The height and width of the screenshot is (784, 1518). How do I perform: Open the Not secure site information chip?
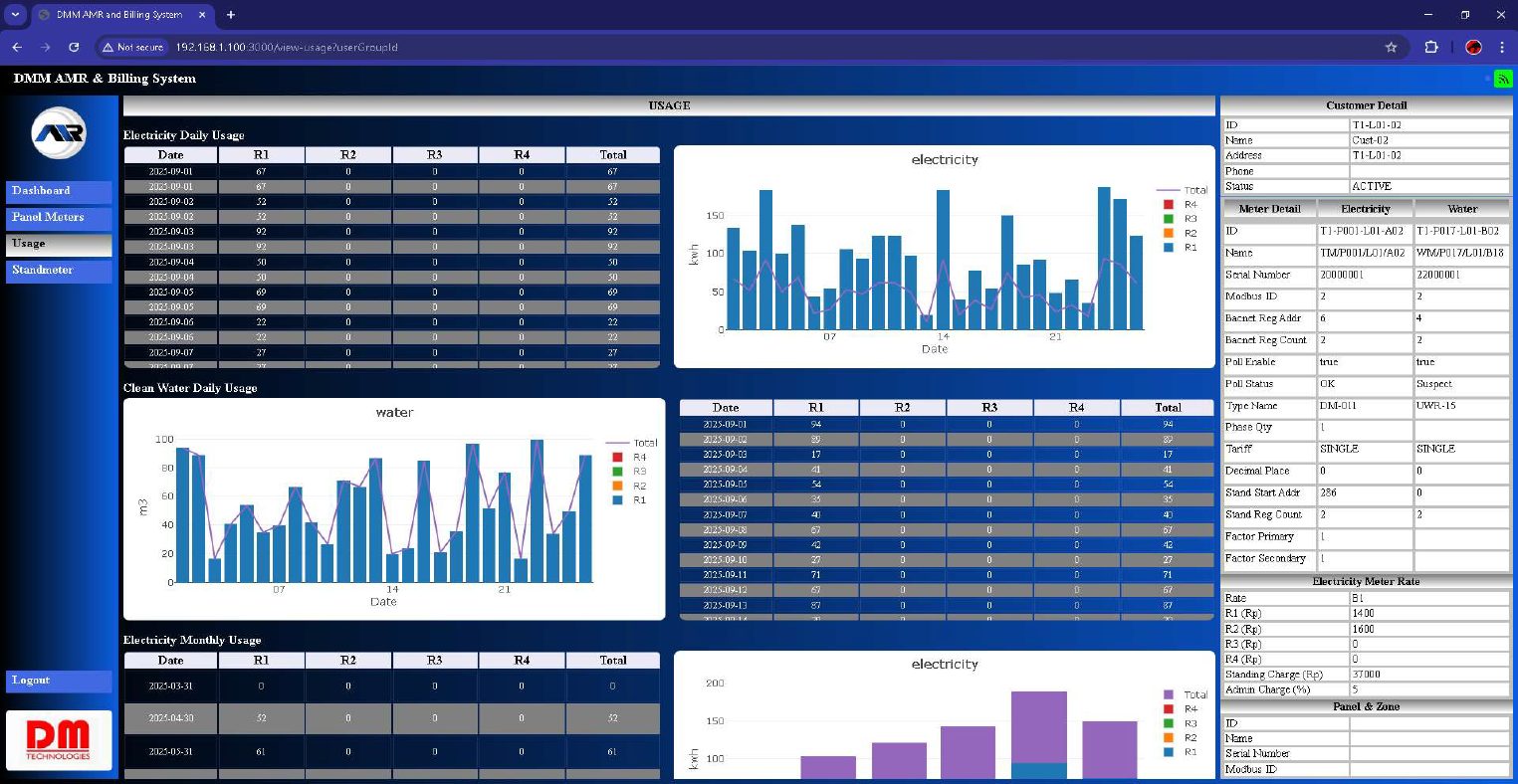click(133, 47)
